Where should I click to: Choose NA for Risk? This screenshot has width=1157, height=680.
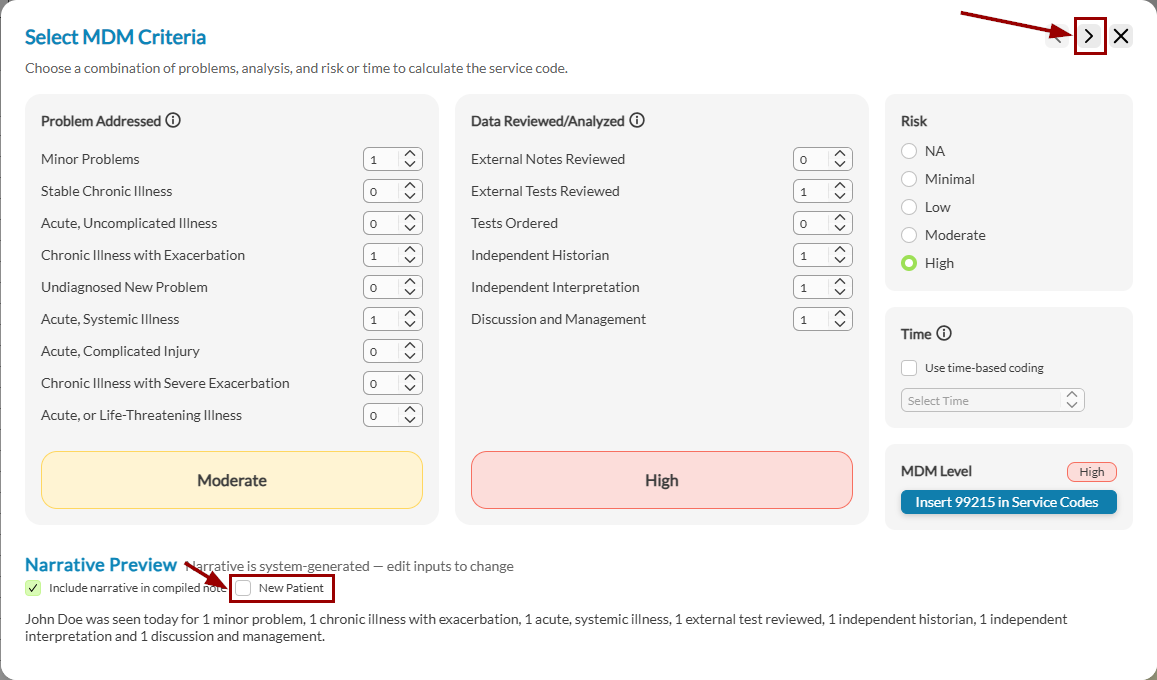909,151
